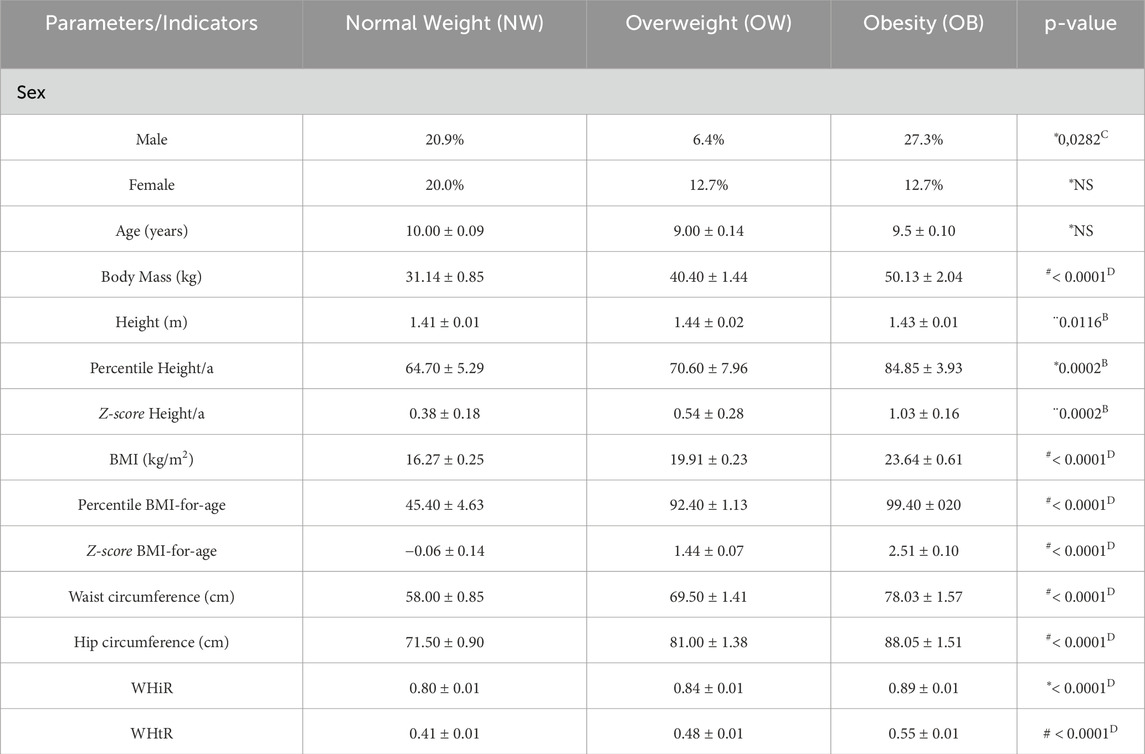1145x754 pixels.
Task: Select the −0.06 ± 0.14 Z-score cell
Action: point(444,551)
